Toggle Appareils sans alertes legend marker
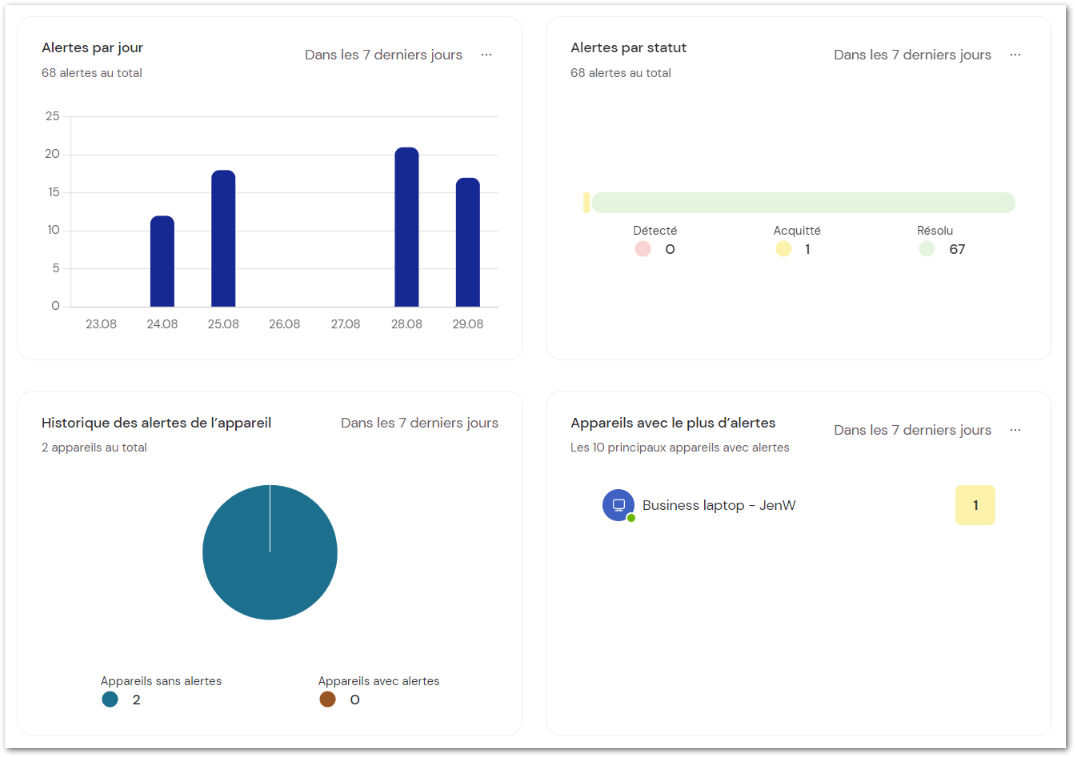This screenshot has height=757, width=1075. (x=110, y=699)
